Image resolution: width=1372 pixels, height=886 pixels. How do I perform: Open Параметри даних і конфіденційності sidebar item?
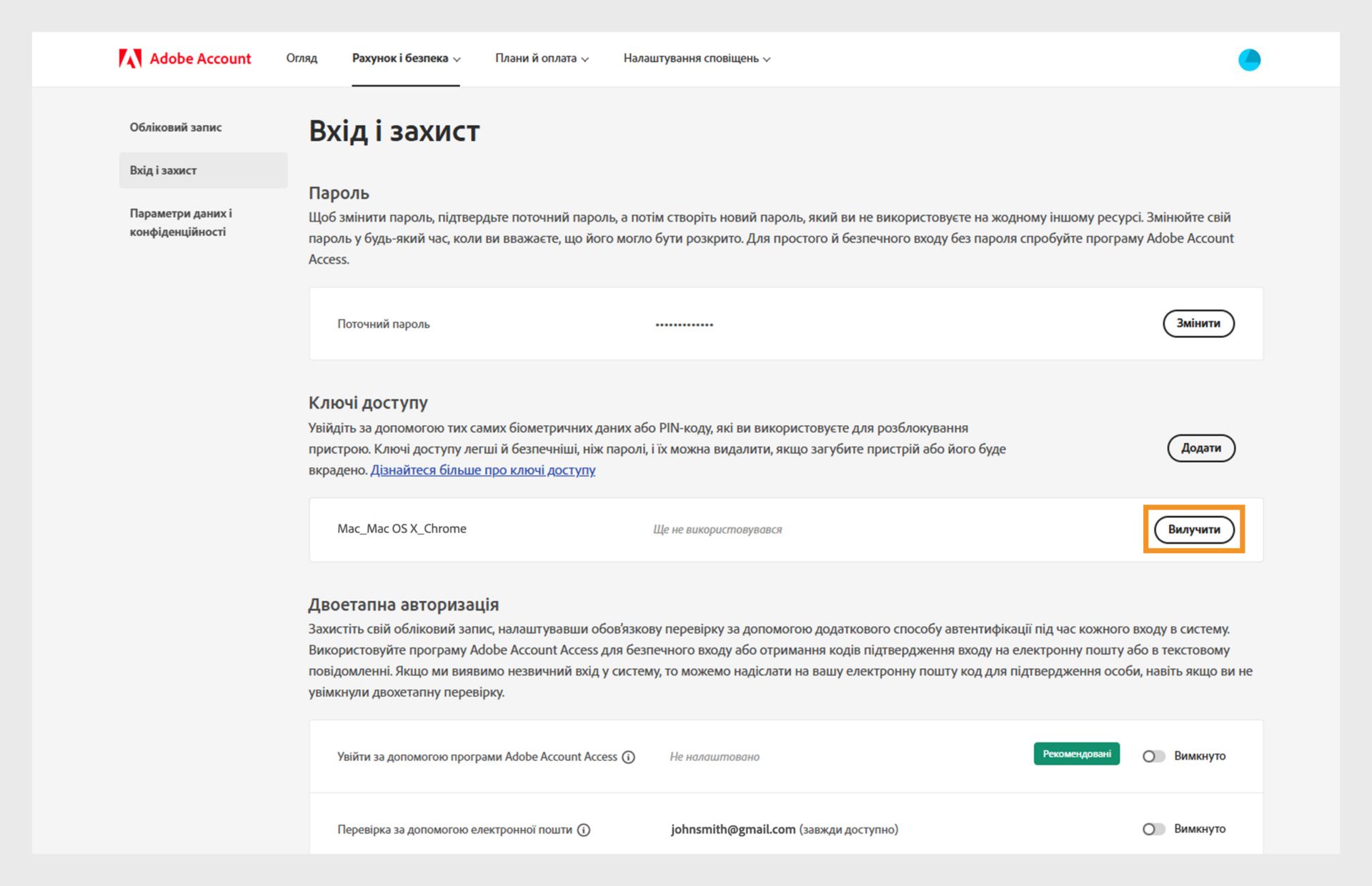tap(181, 222)
